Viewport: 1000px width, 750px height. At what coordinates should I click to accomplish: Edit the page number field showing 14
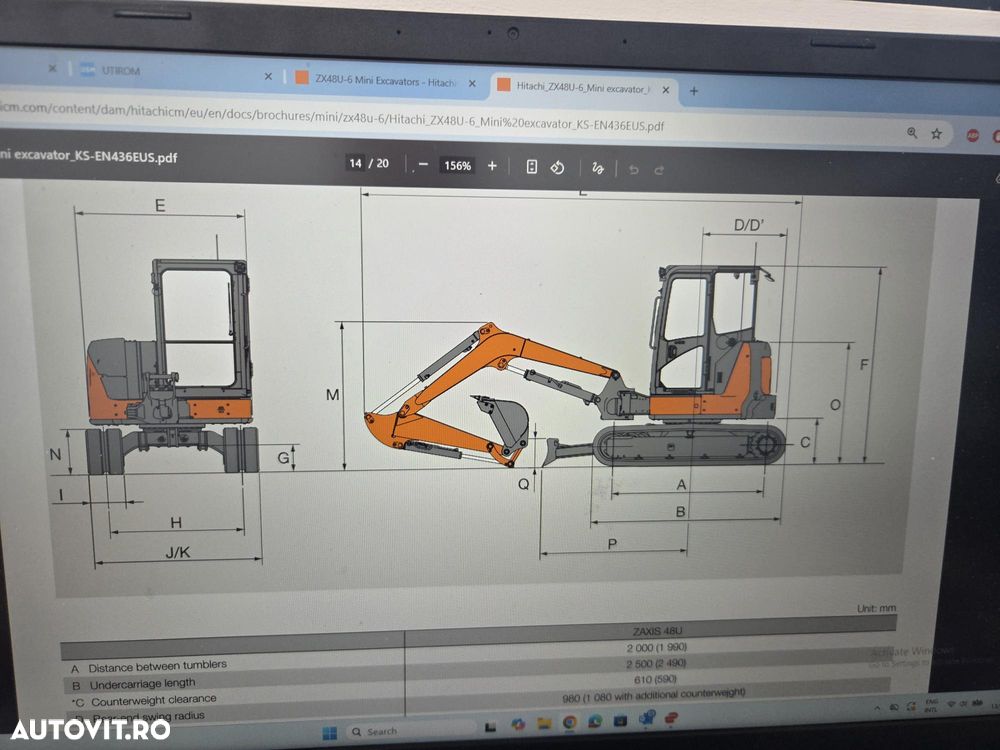355,163
